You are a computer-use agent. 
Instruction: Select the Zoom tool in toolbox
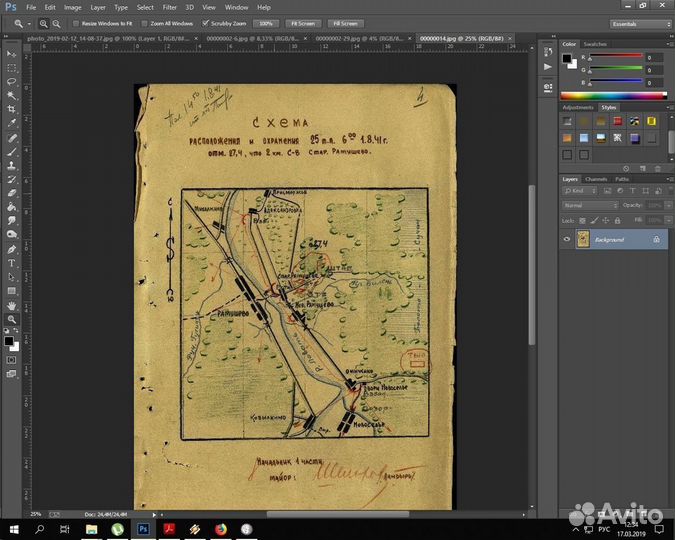pyautogui.click(x=11, y=320)
